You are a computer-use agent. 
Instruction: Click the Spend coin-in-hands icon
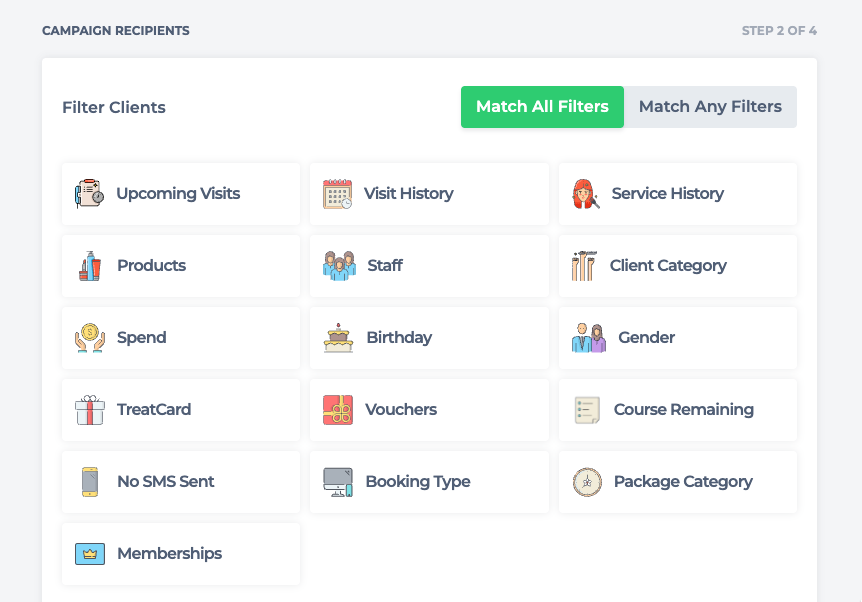tap(90, 337)
